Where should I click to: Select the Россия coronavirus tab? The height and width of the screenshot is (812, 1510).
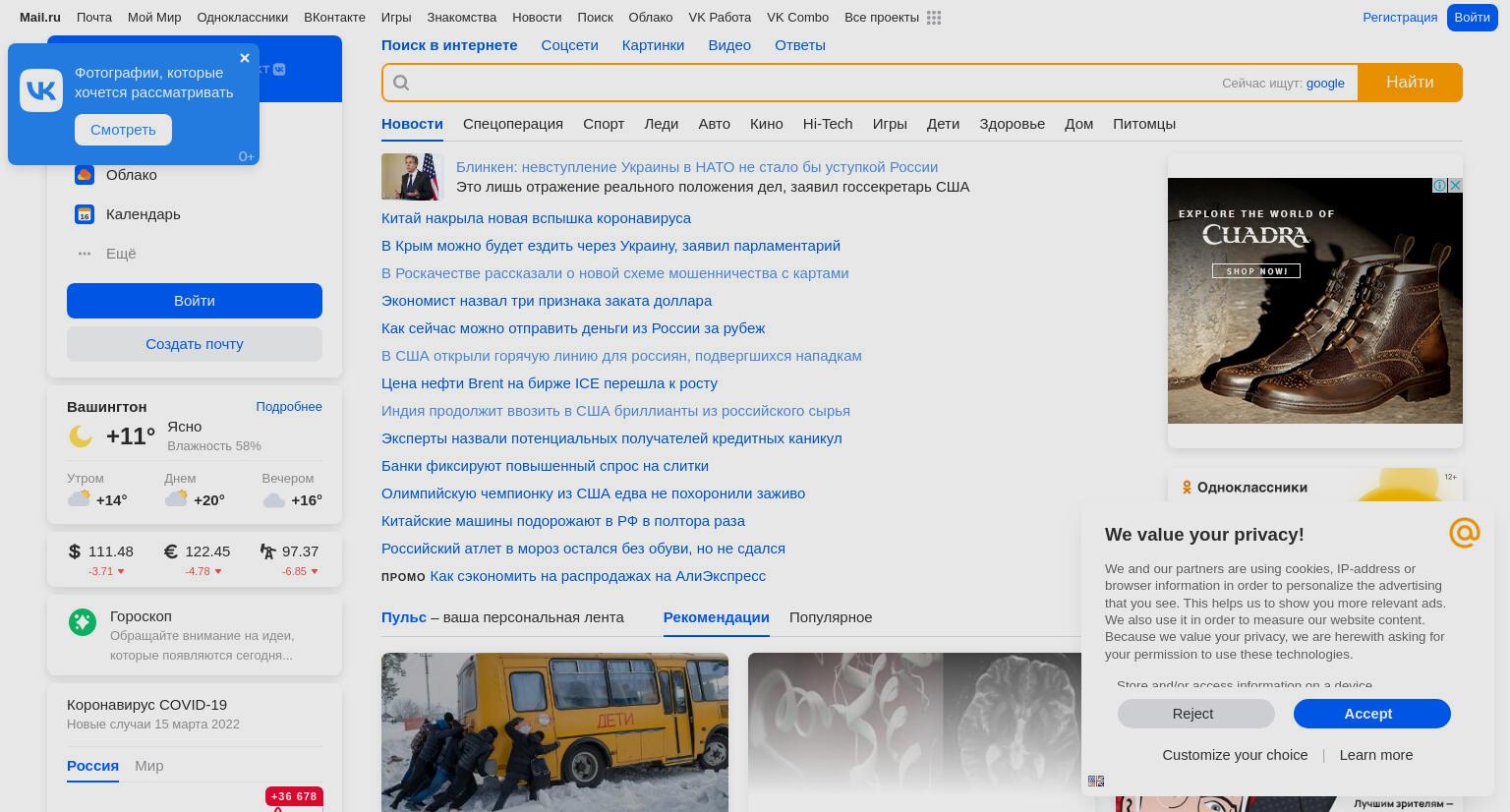point(92,766)
